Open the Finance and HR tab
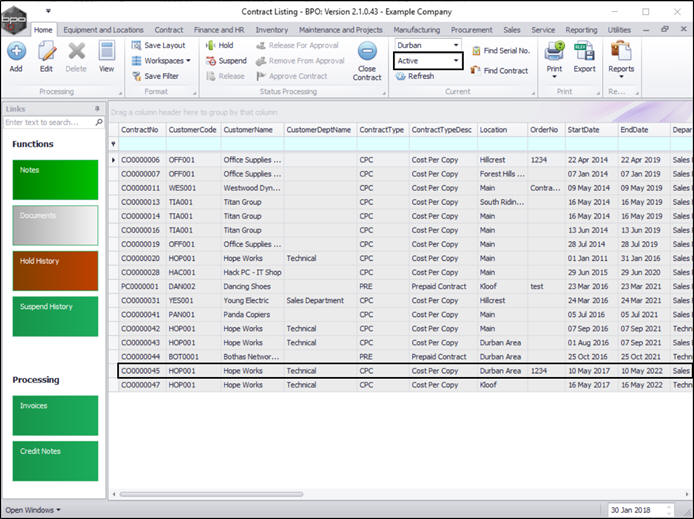This screenshot has width=694, height=519. 220,30
